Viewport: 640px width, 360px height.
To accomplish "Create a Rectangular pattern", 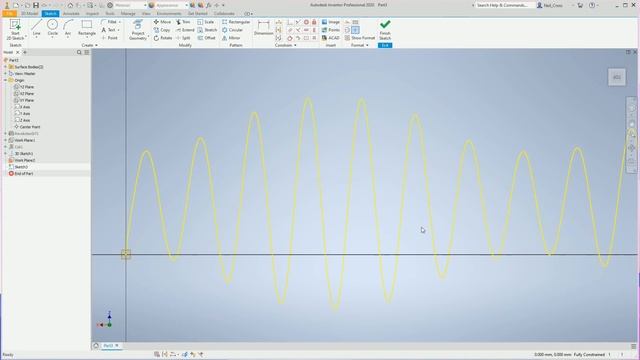I will click(x=236, y=22).
